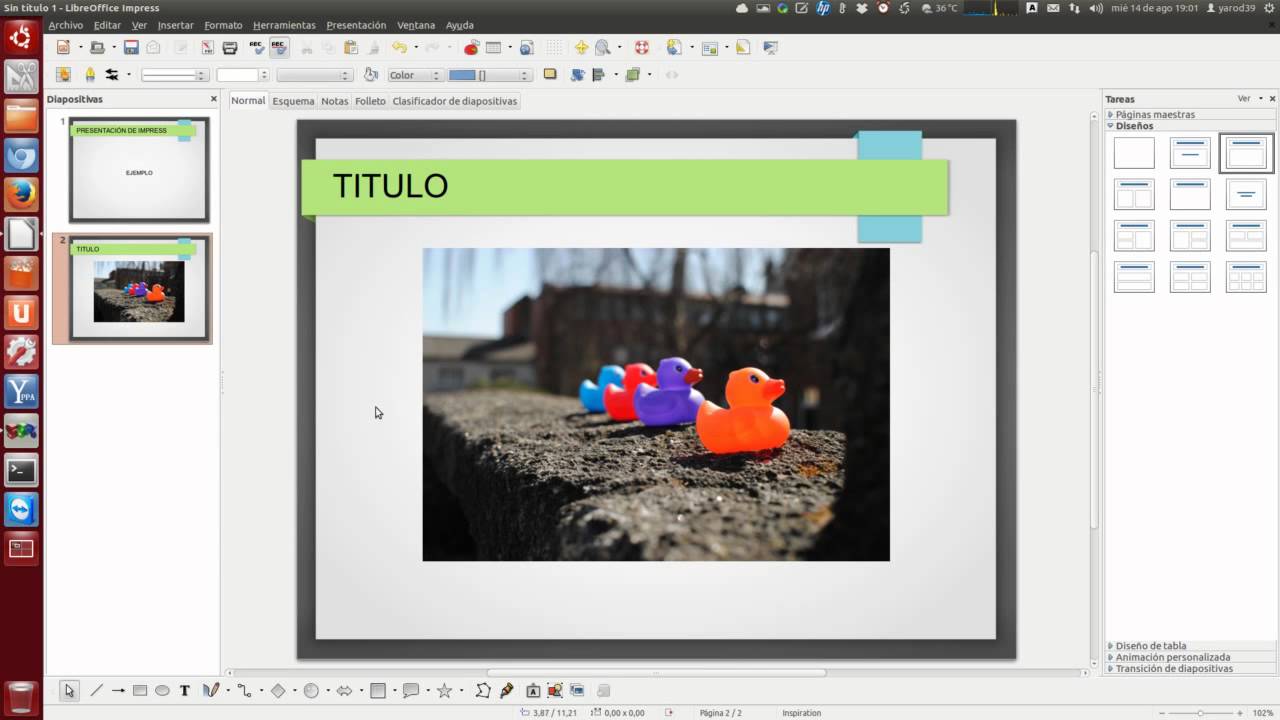This screenshot has width=1280, height=720.
Task: Toggle the Glue Points tool
Action: pyautogui.click(x=506, y=690)
